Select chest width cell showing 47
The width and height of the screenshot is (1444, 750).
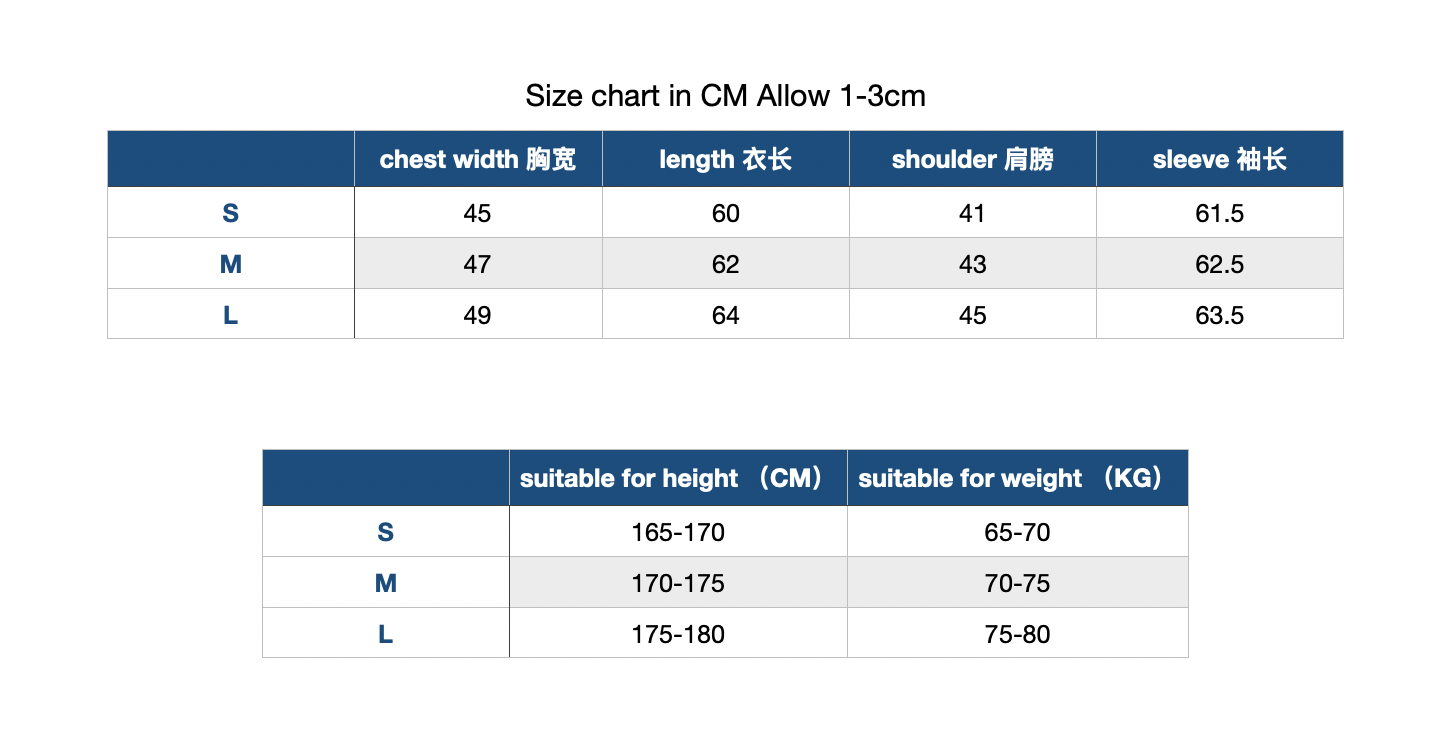478,264
